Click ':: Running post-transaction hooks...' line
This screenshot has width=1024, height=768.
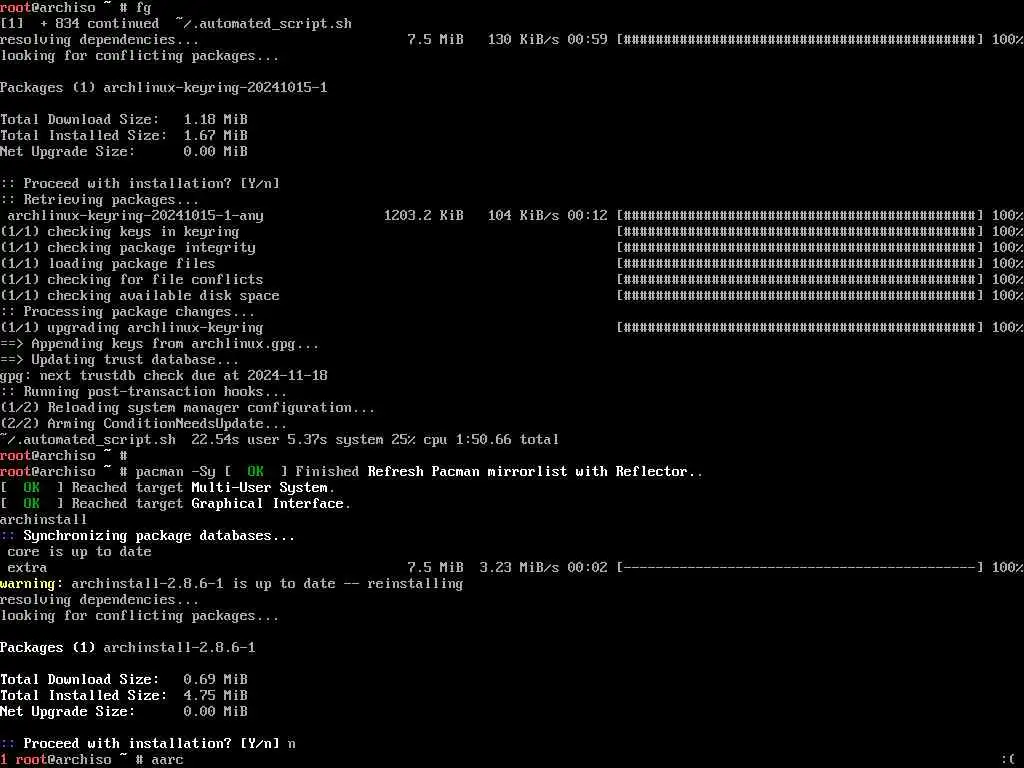(144, 391)
